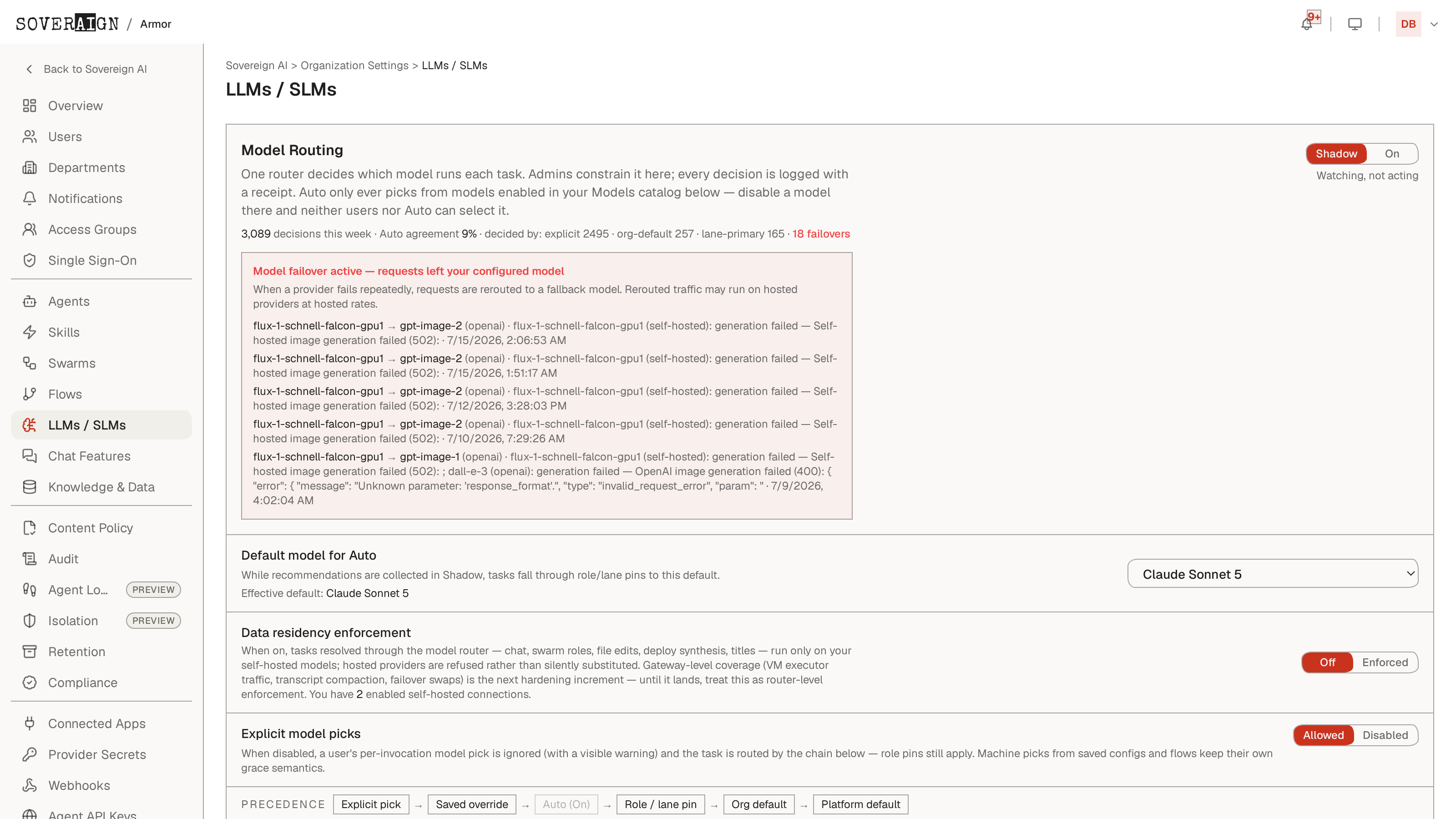Click the Connected Apps plug icon
Image resolution: width=1456 pixels, height=819 pixels.
(x=30, y=723)
